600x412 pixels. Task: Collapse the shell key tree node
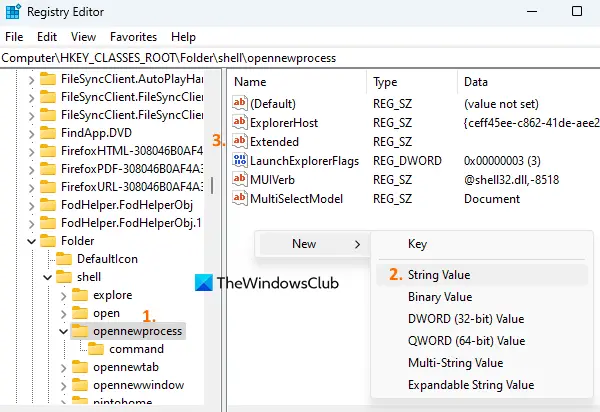click(x=47, y=277)
